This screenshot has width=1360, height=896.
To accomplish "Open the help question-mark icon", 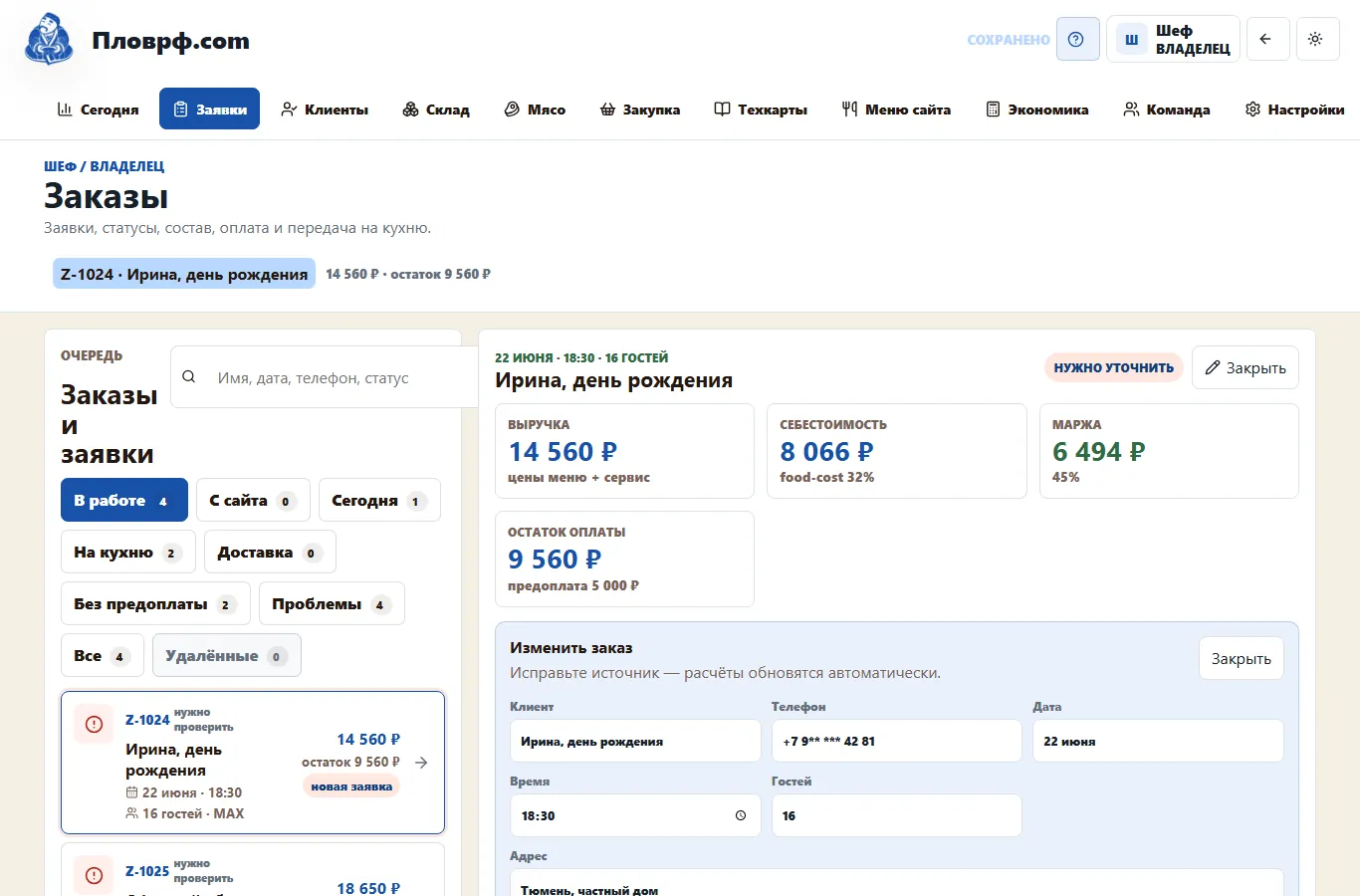I will (1077, 40).
